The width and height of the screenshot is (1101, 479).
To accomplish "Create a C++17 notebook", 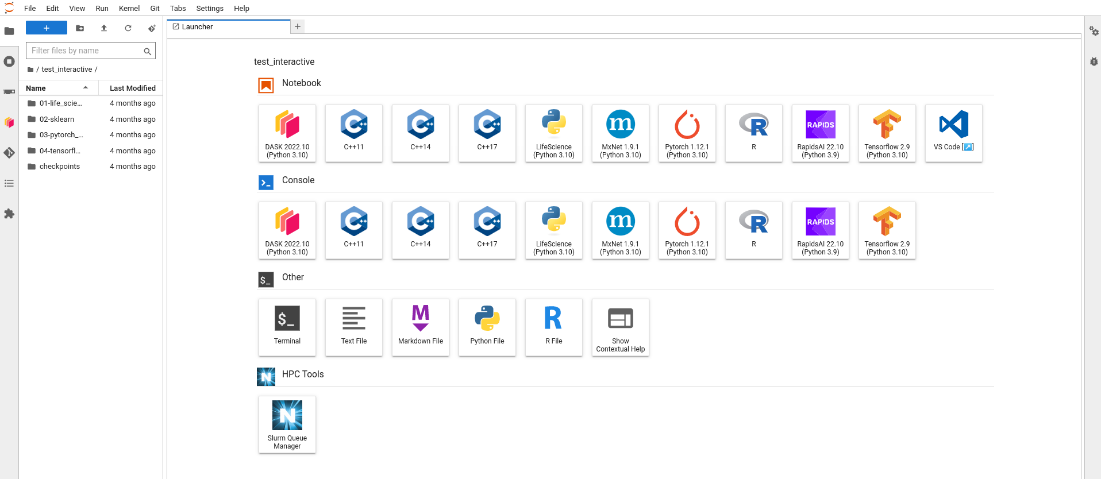I will pos(487,133).
